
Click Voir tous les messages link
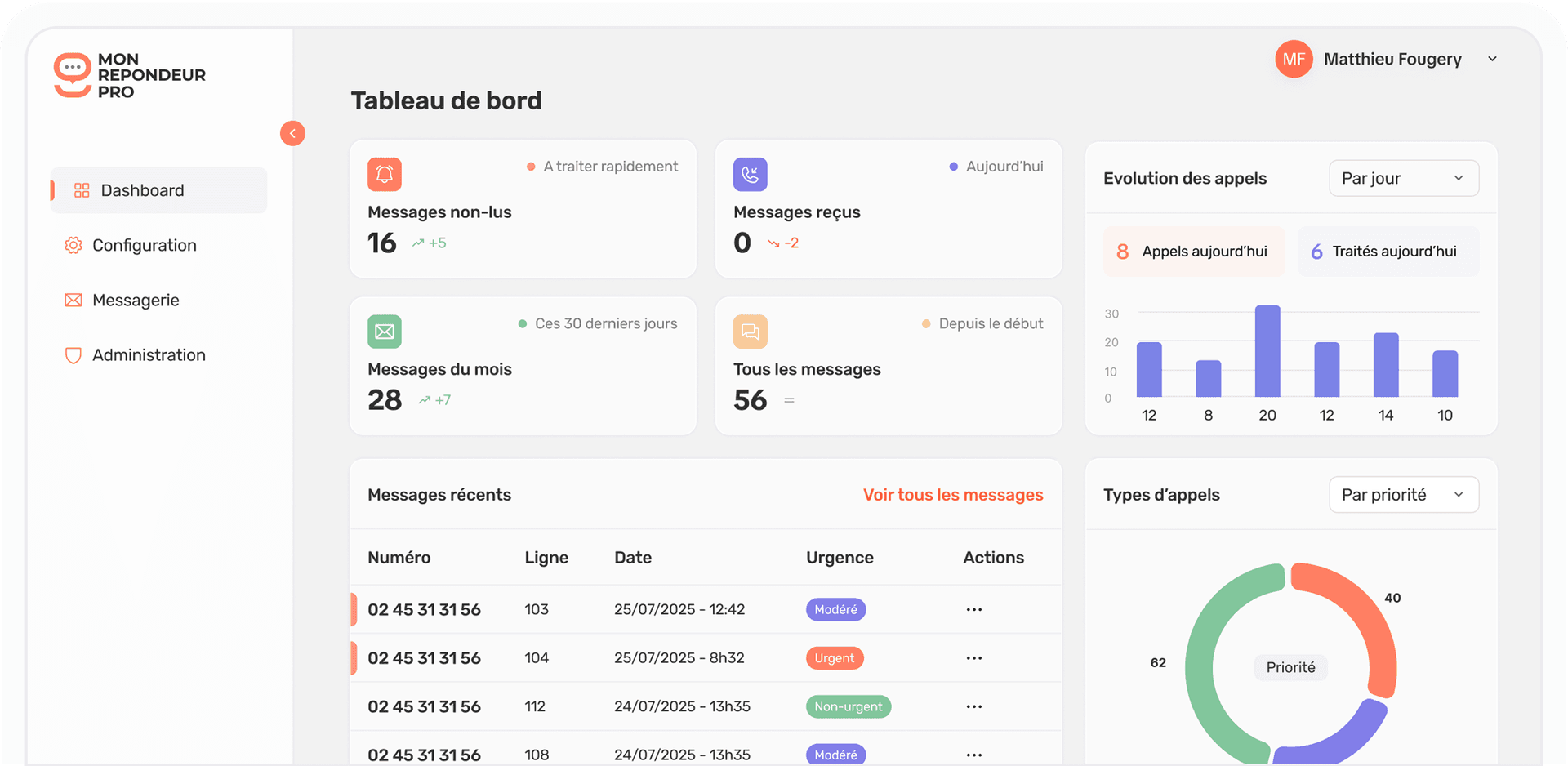coord(952,494)
